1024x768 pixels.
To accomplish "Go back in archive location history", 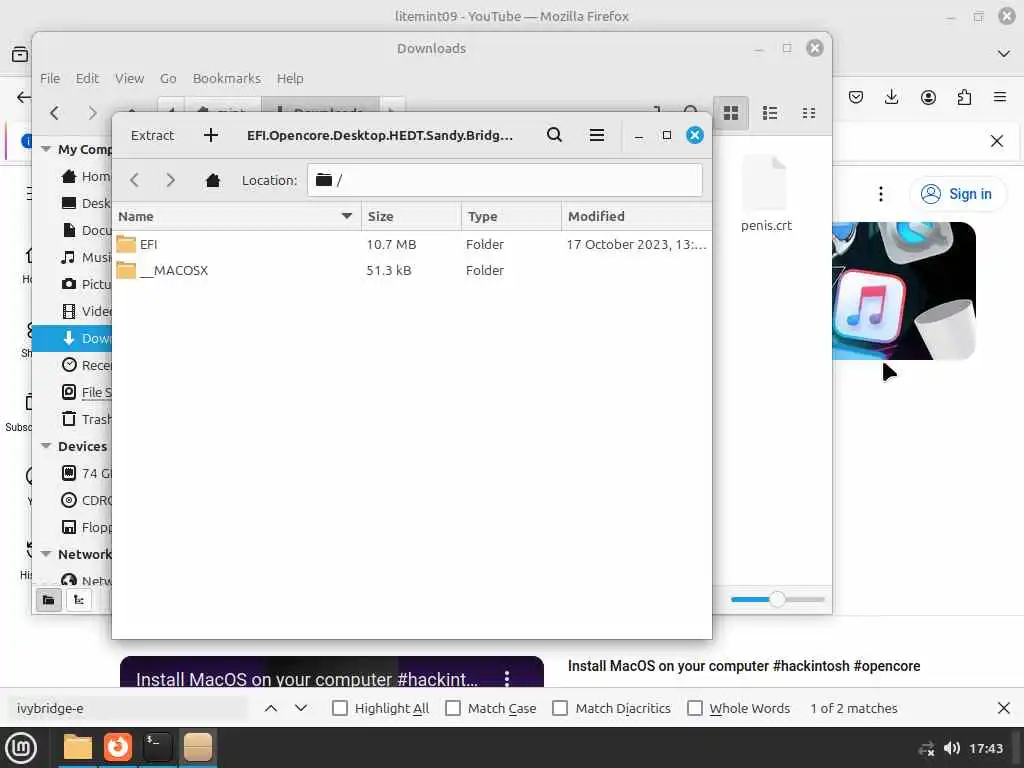I will (x=135, y=180).
